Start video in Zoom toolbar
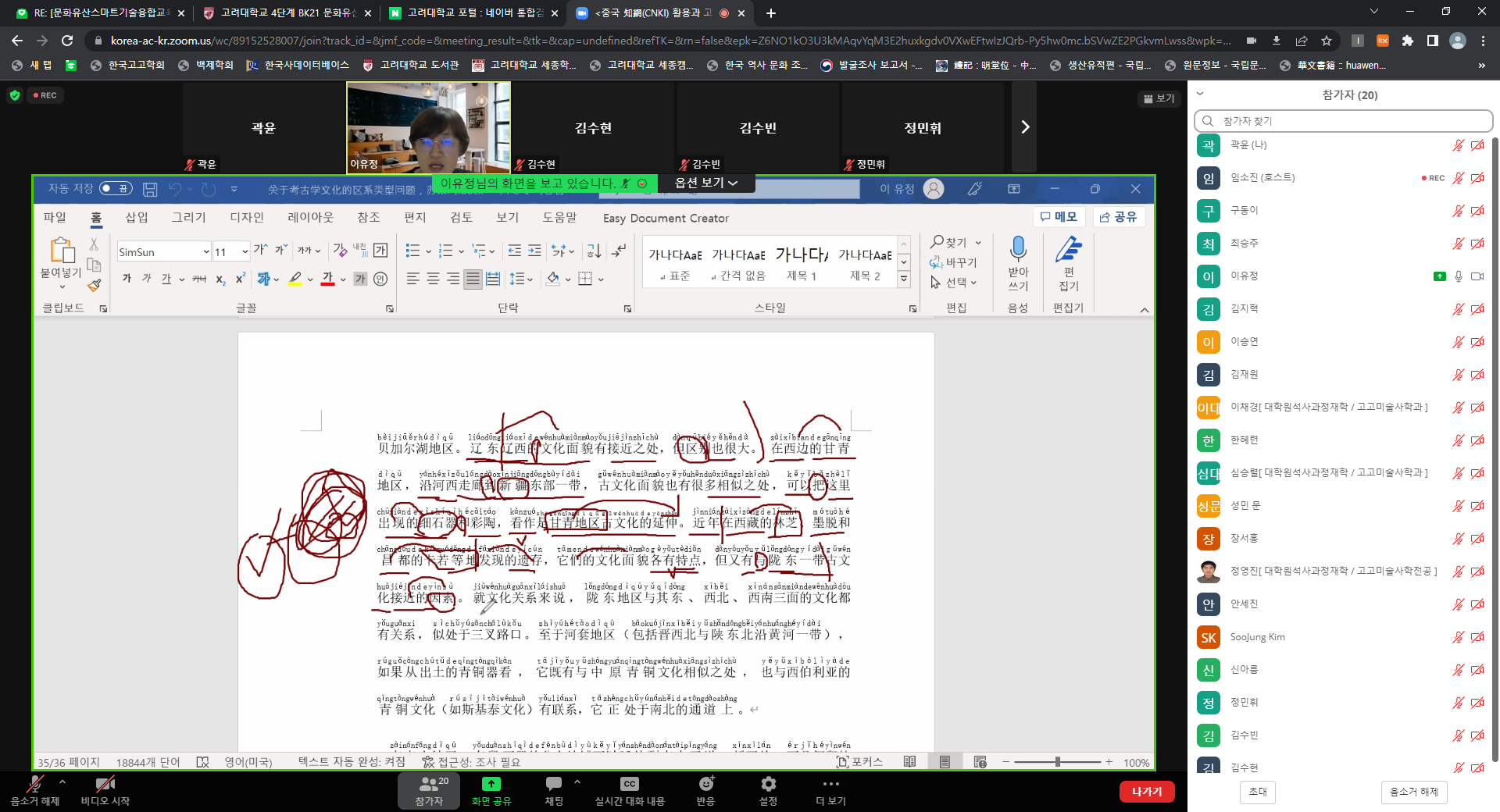1500x812 pixels. 105,784
